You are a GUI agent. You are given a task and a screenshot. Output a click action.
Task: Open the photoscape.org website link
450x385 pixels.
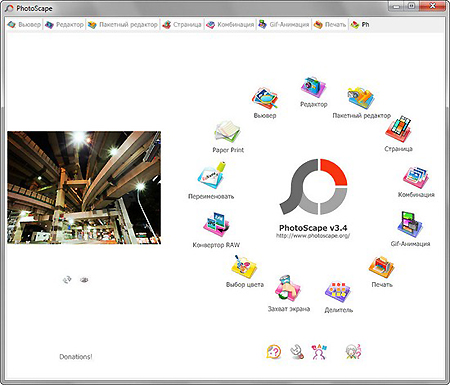click(x=313, y=236)
